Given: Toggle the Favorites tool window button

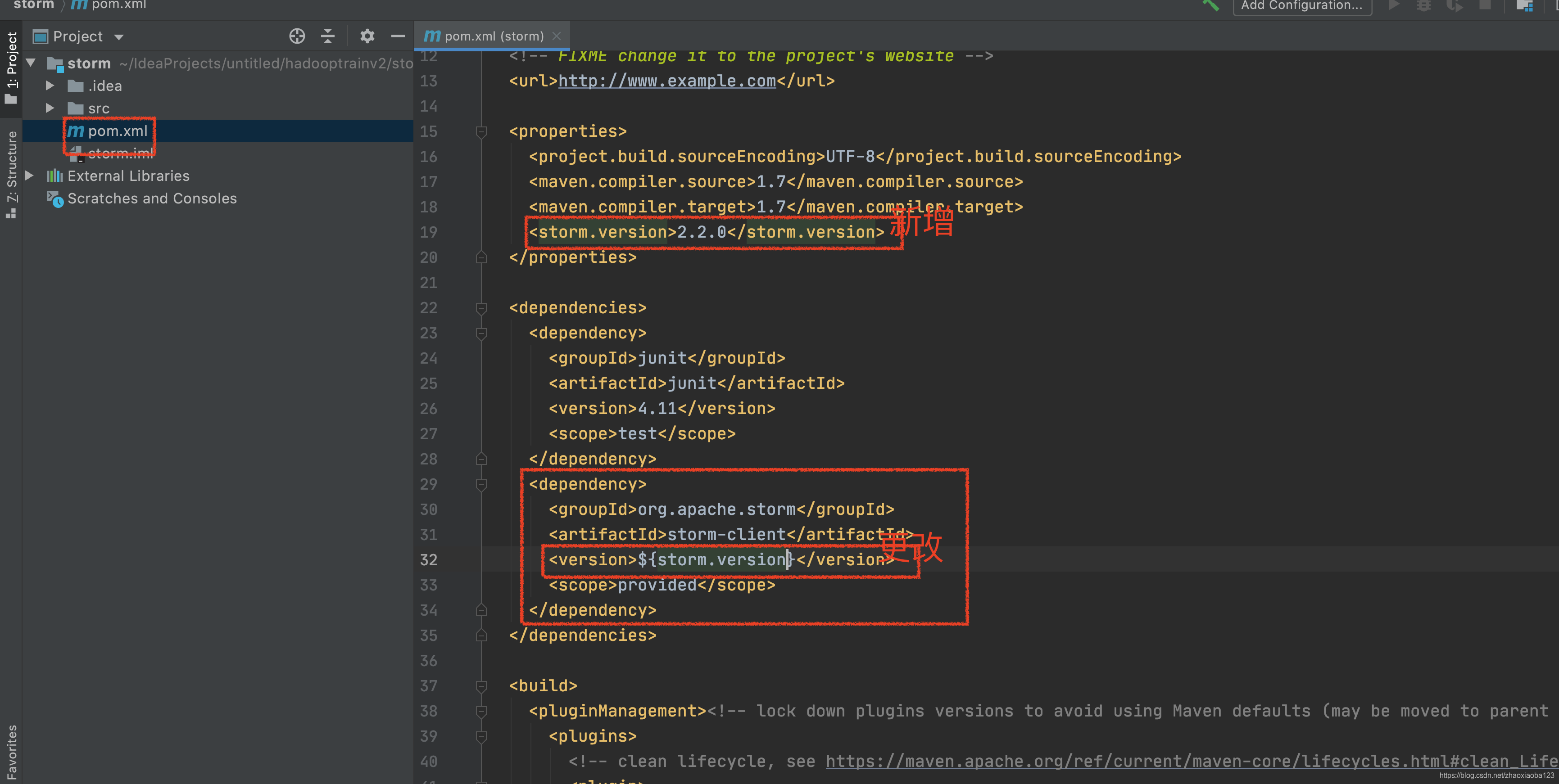Looking at the screenshot, I should pos(11,752).
